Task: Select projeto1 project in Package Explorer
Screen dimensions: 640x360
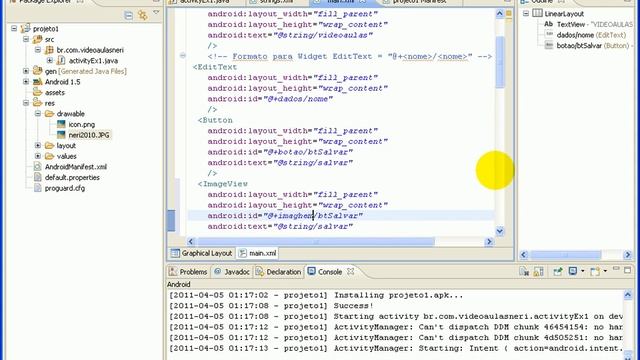Action: pos(46,29)
